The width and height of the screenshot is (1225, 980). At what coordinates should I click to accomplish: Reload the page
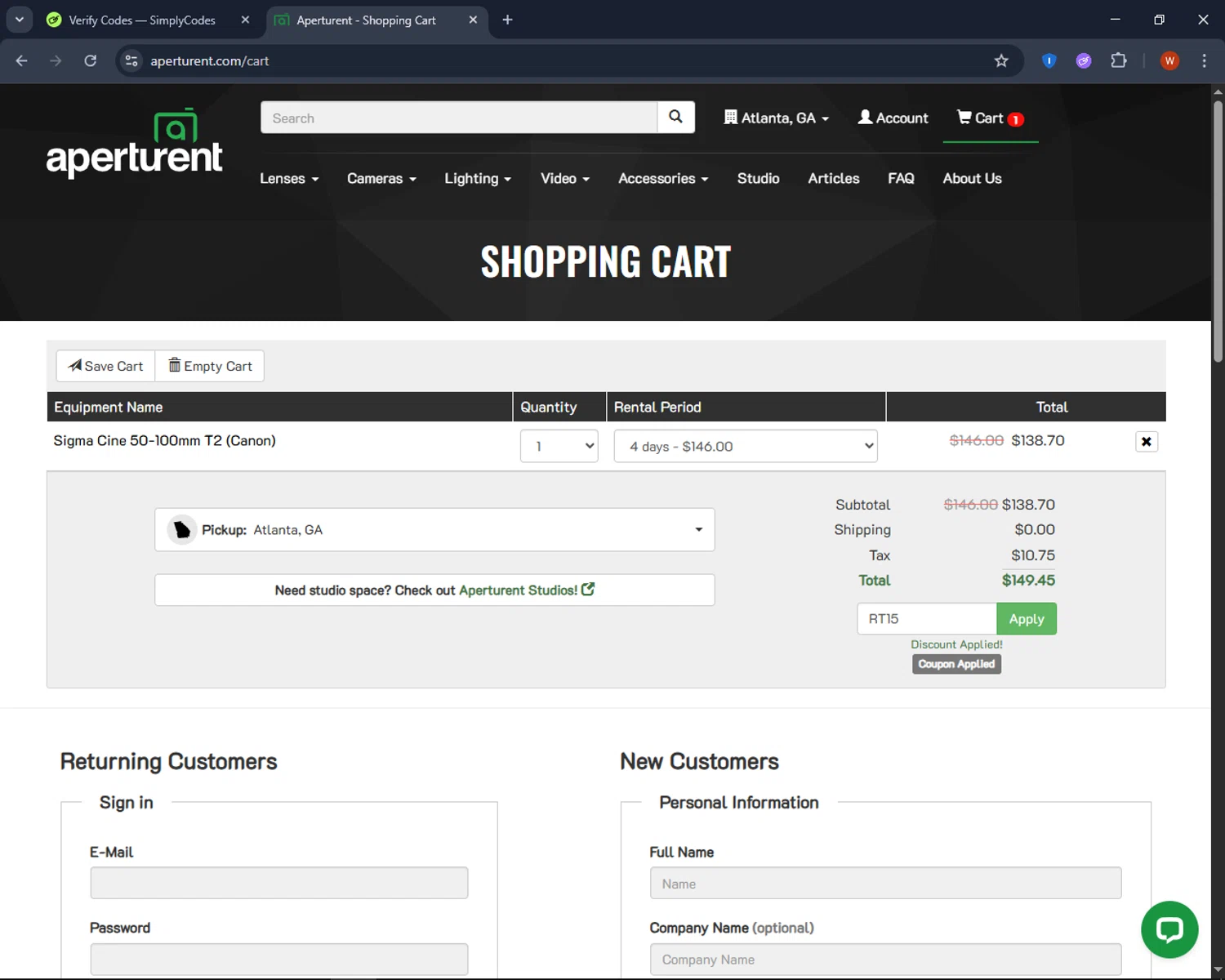click(91, 60)
